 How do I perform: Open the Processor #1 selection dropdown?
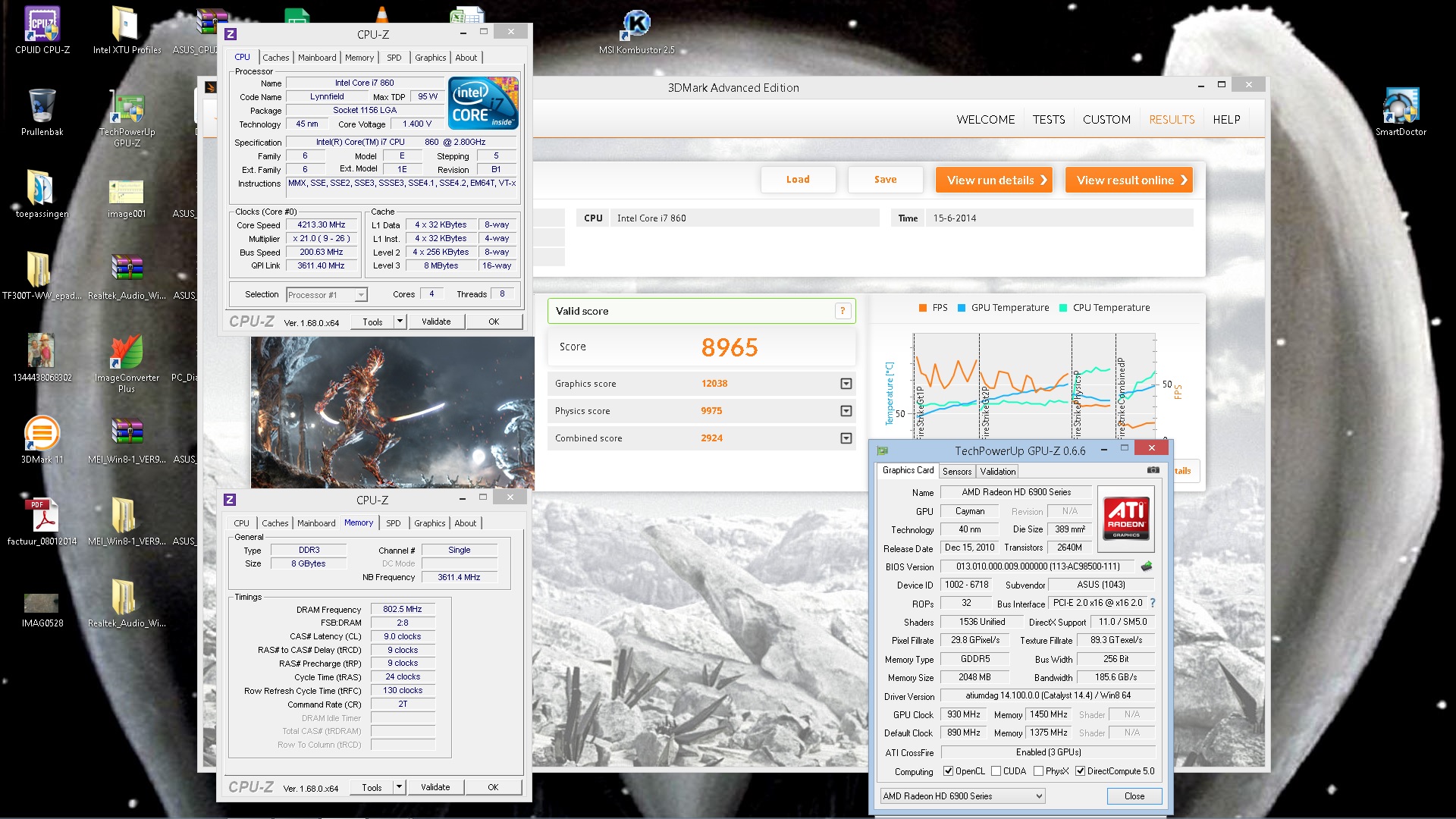(327, 295)
